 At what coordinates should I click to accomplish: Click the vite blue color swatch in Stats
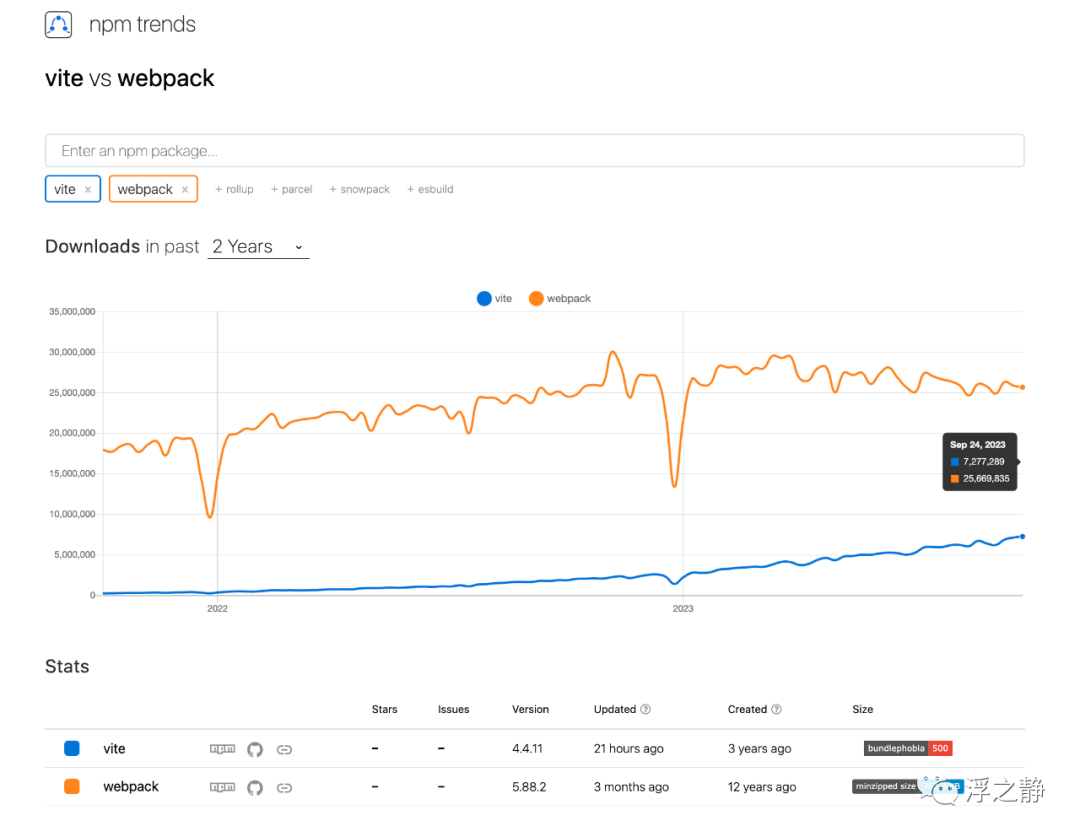[x=72, y=749]
